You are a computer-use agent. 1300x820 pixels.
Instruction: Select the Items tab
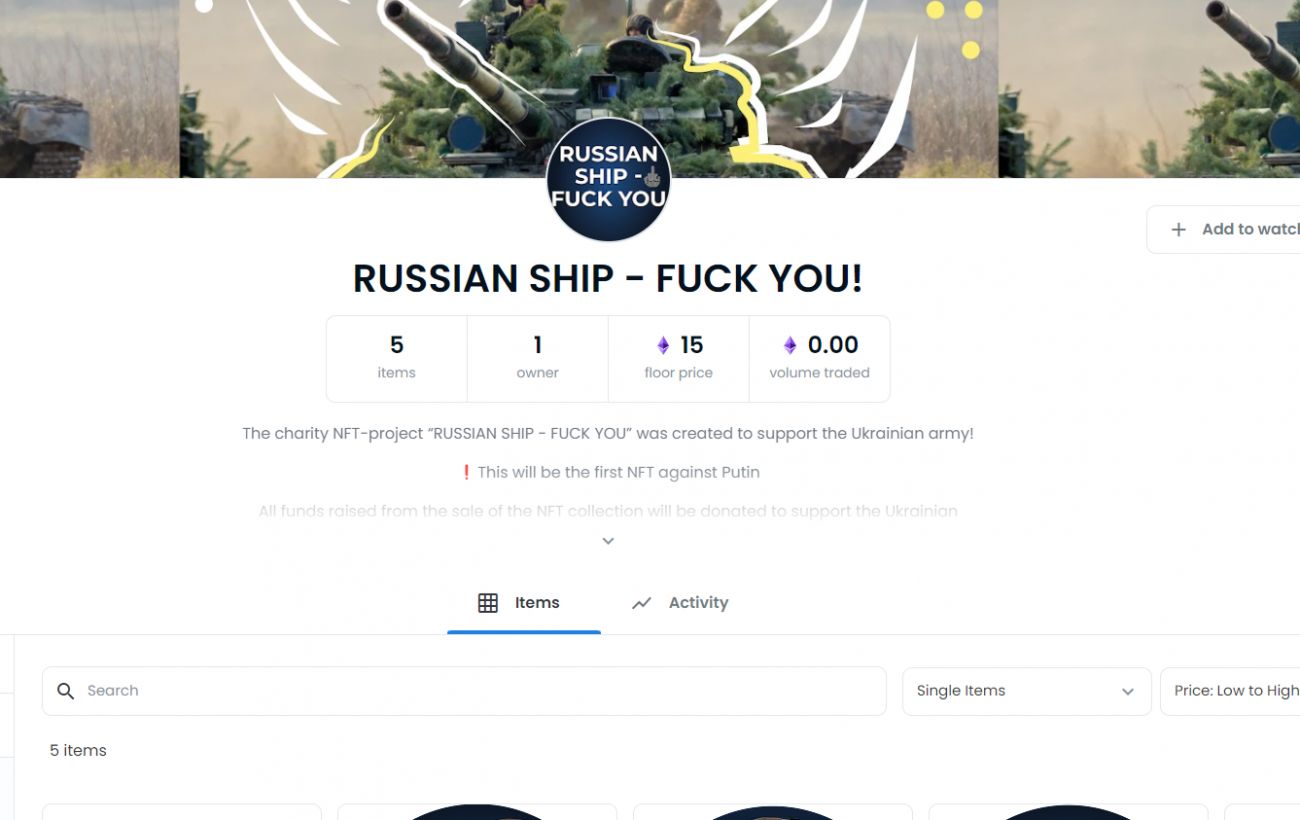pyautogui.click(x=524, y=603)
